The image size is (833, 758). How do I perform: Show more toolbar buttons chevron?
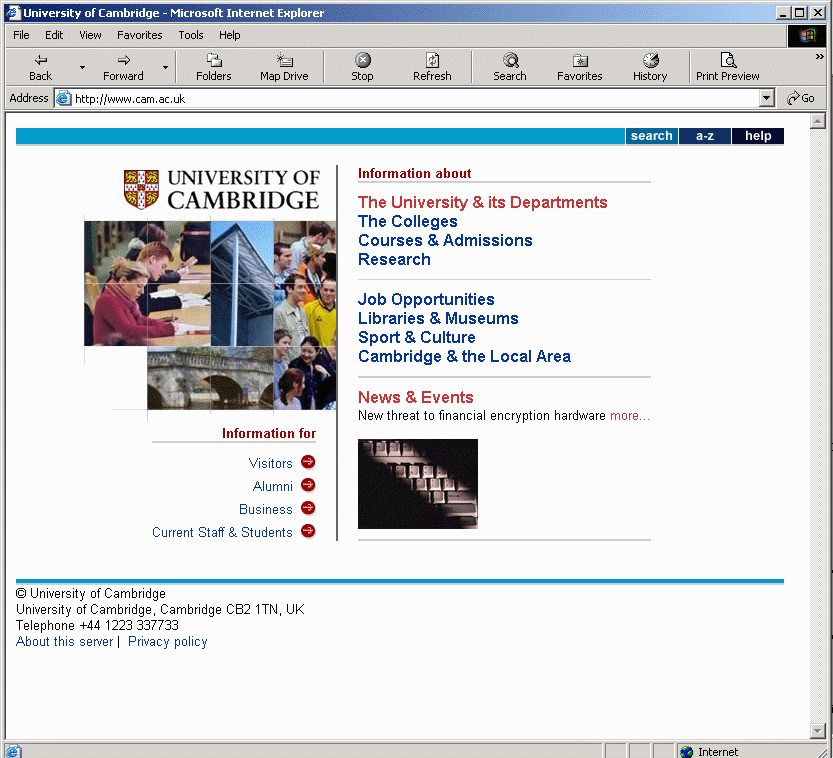click(820, 56)
